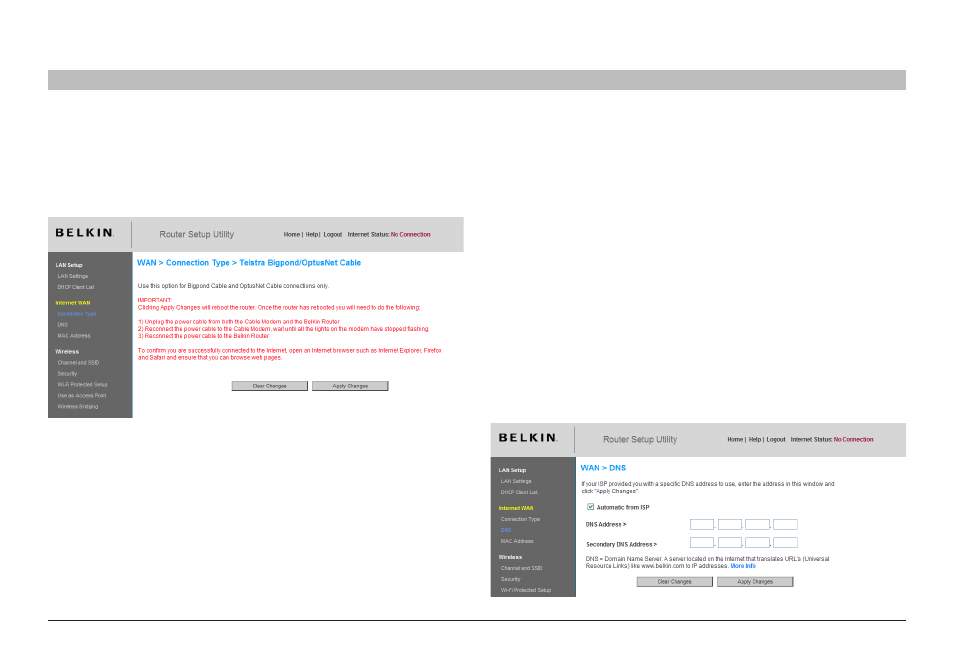Open Home in the WAN > DNS window header
954x668 pixels.
coord(735,439)
